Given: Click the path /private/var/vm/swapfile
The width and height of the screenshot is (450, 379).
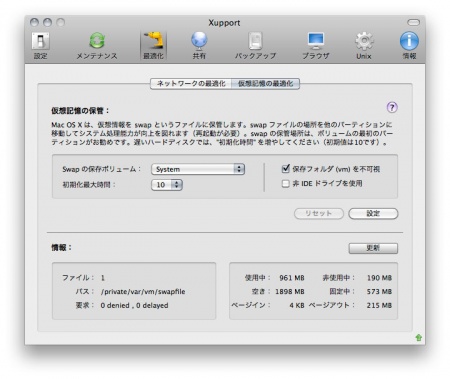Looking at the screenshot, I should click(x=143, y=292).
